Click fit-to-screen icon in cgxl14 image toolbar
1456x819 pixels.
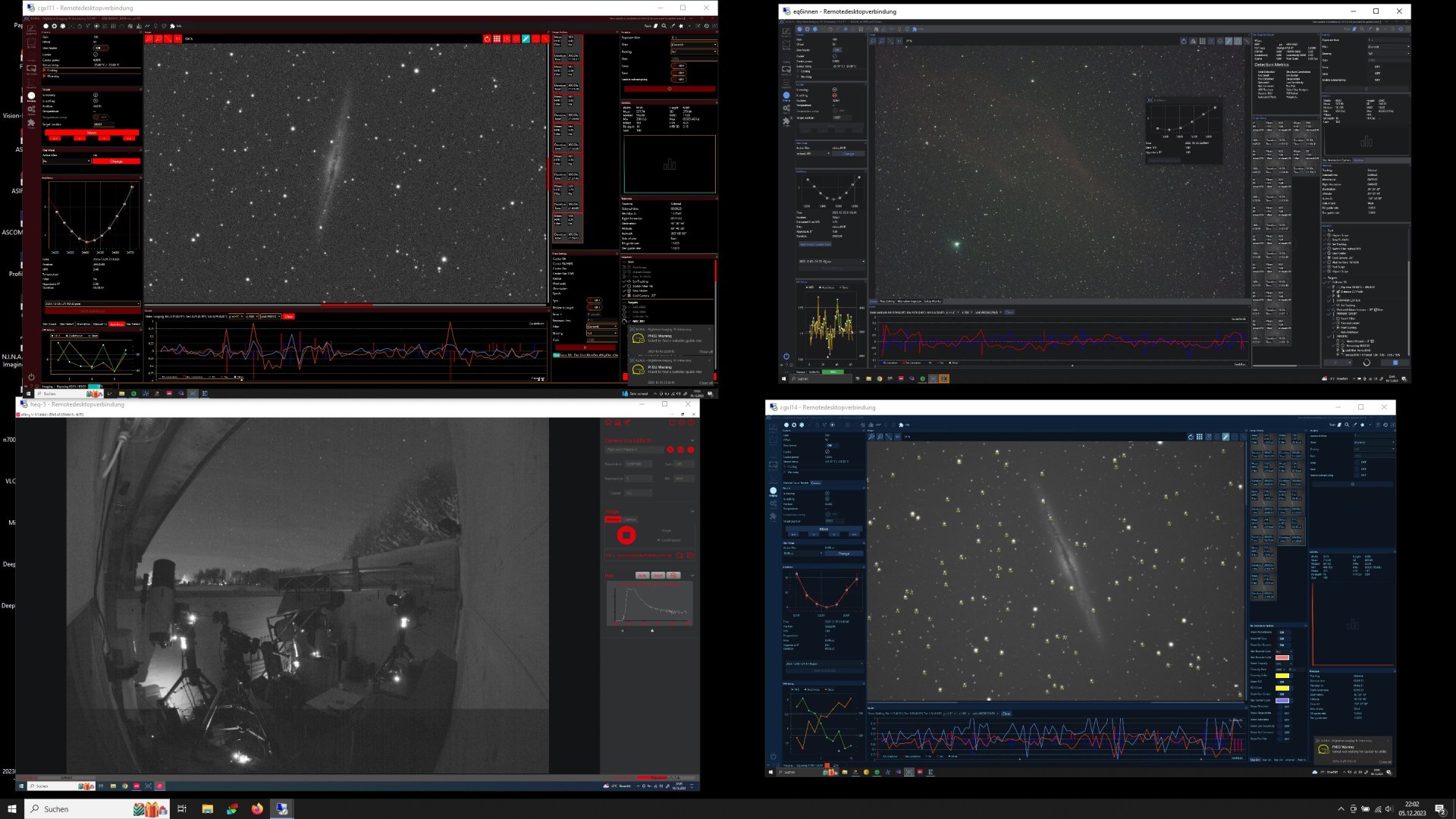coord(889,437)
